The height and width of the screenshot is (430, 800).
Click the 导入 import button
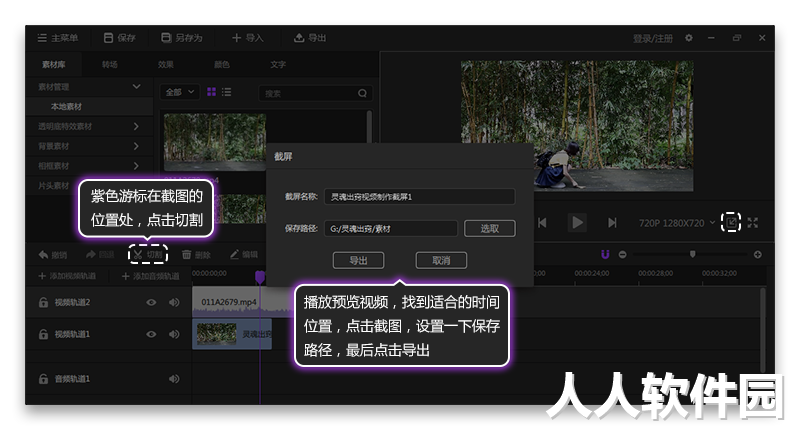tap(247, 38)
